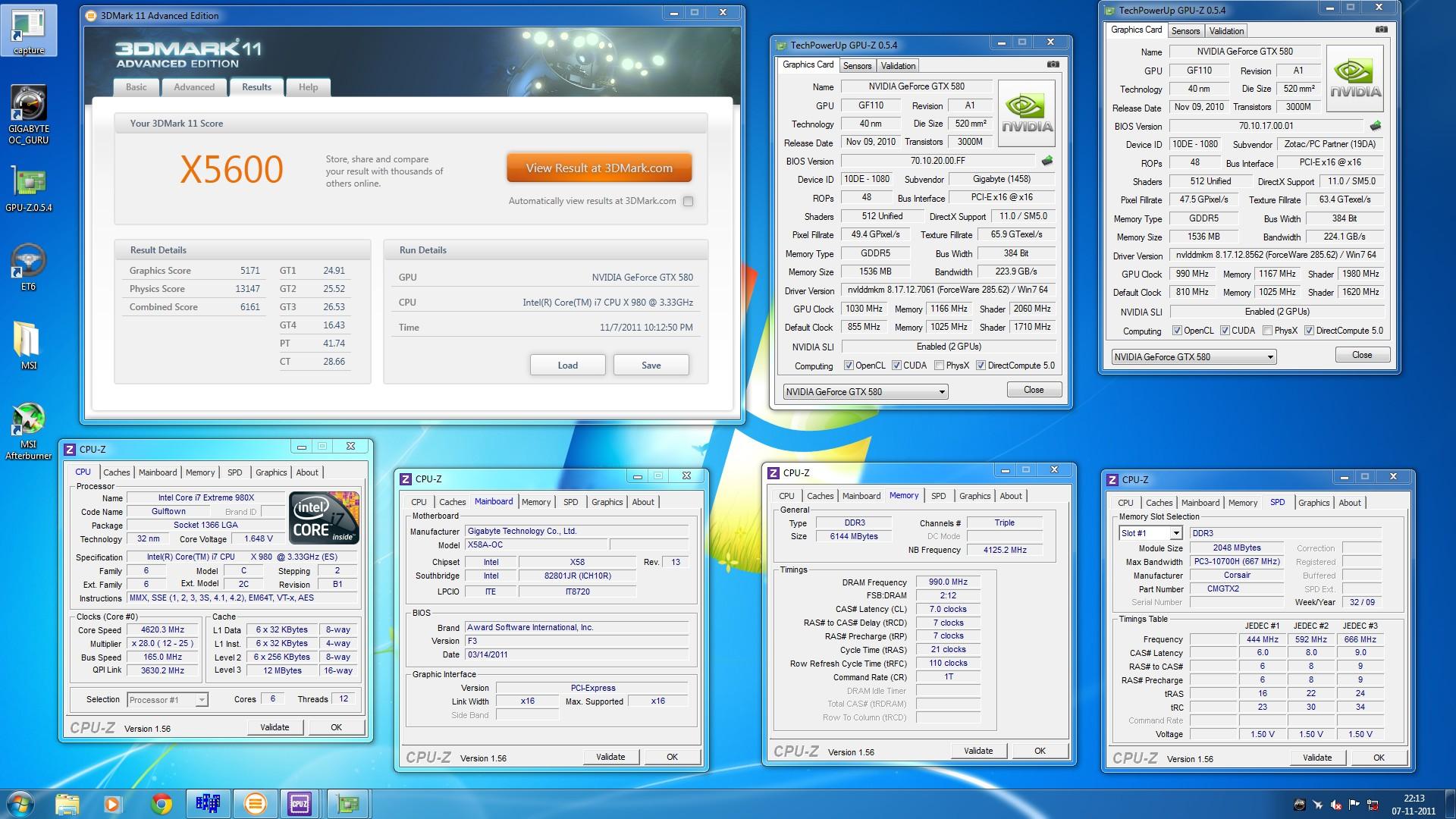
Task: Click Driver Version field in Zotac GPU-Z
Action: point(1277,256)
